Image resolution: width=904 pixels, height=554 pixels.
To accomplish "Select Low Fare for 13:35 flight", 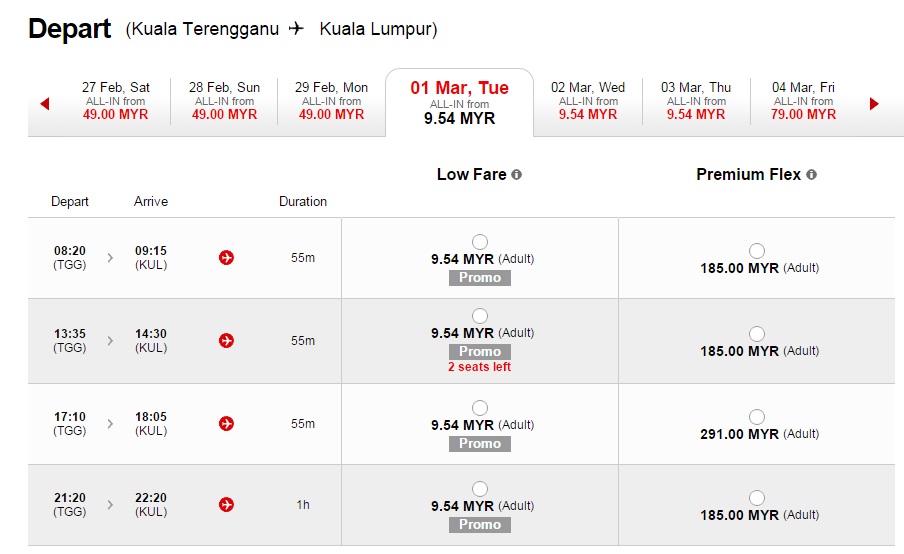I will coord(480,316).
